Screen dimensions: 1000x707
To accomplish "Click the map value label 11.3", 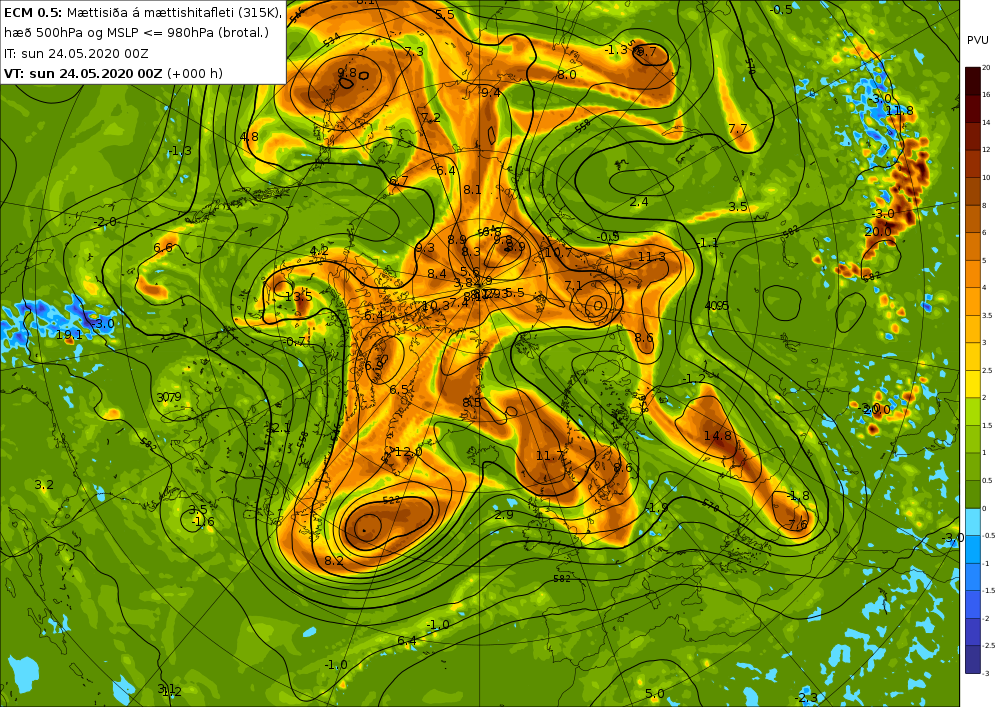I will (x=652, y=256).
